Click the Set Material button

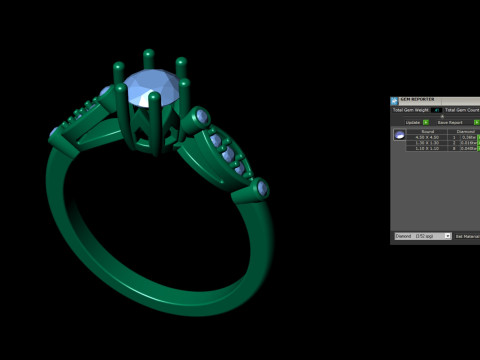(467, 236)
